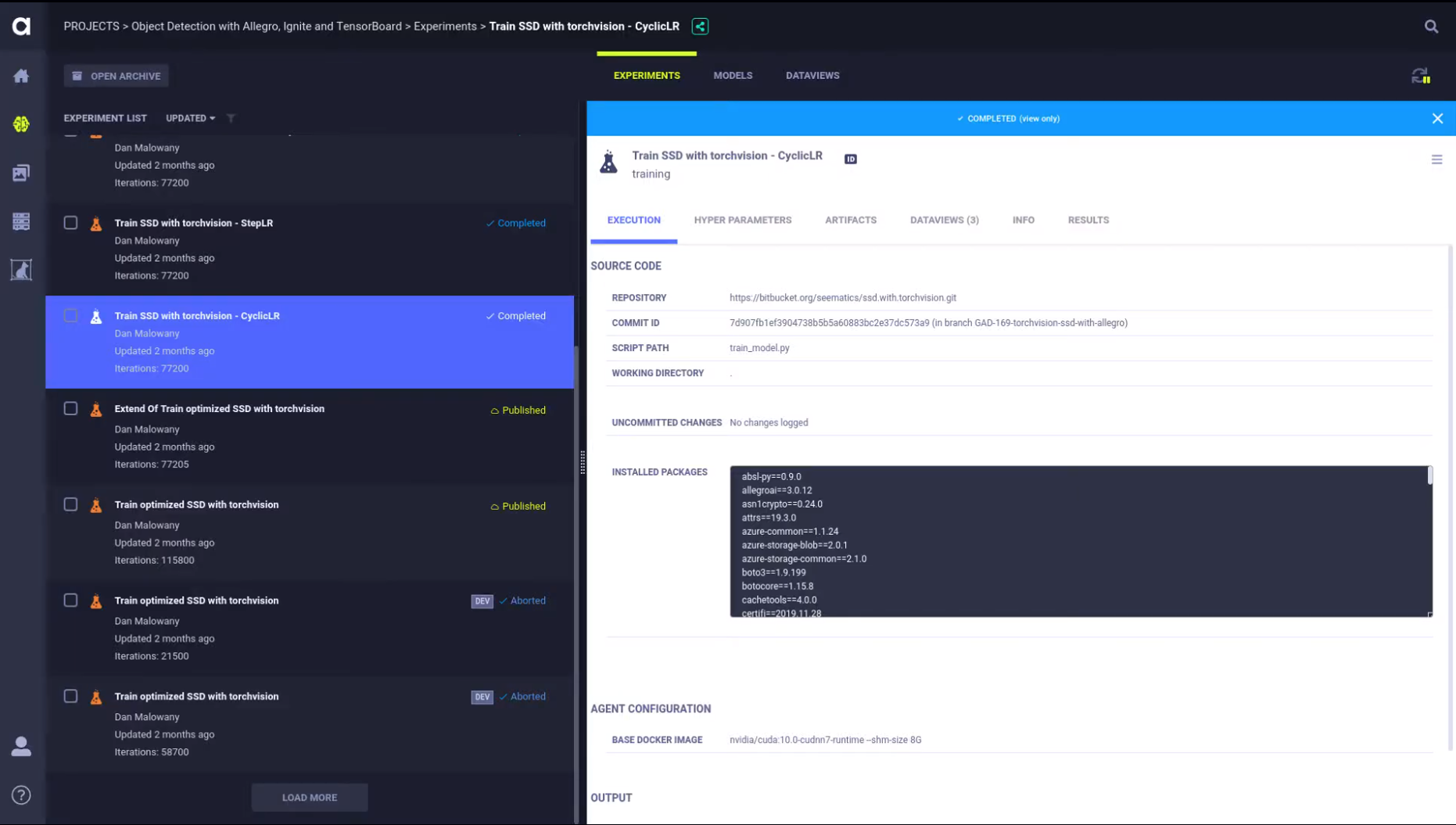Click flask icon of experiment with 115800 iterations

tap(96, 506)
